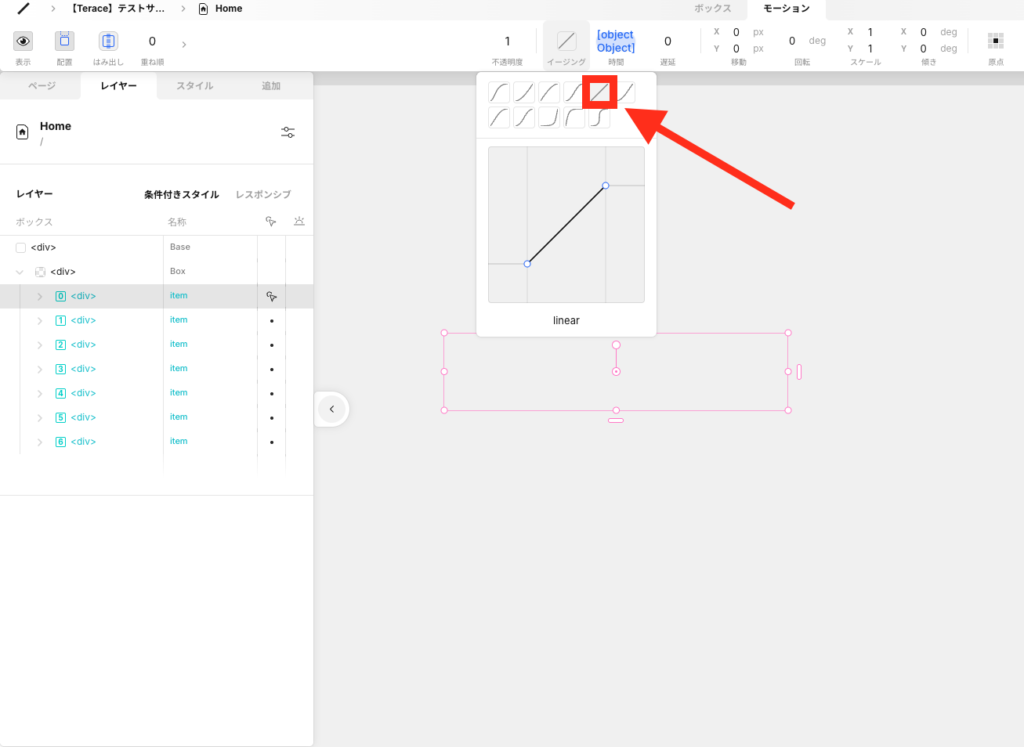The height and width of the screenshot is (747, 1024).
Task: Open the イージング easing curve button
Action: pyautogui.click(x=566, y=42)
